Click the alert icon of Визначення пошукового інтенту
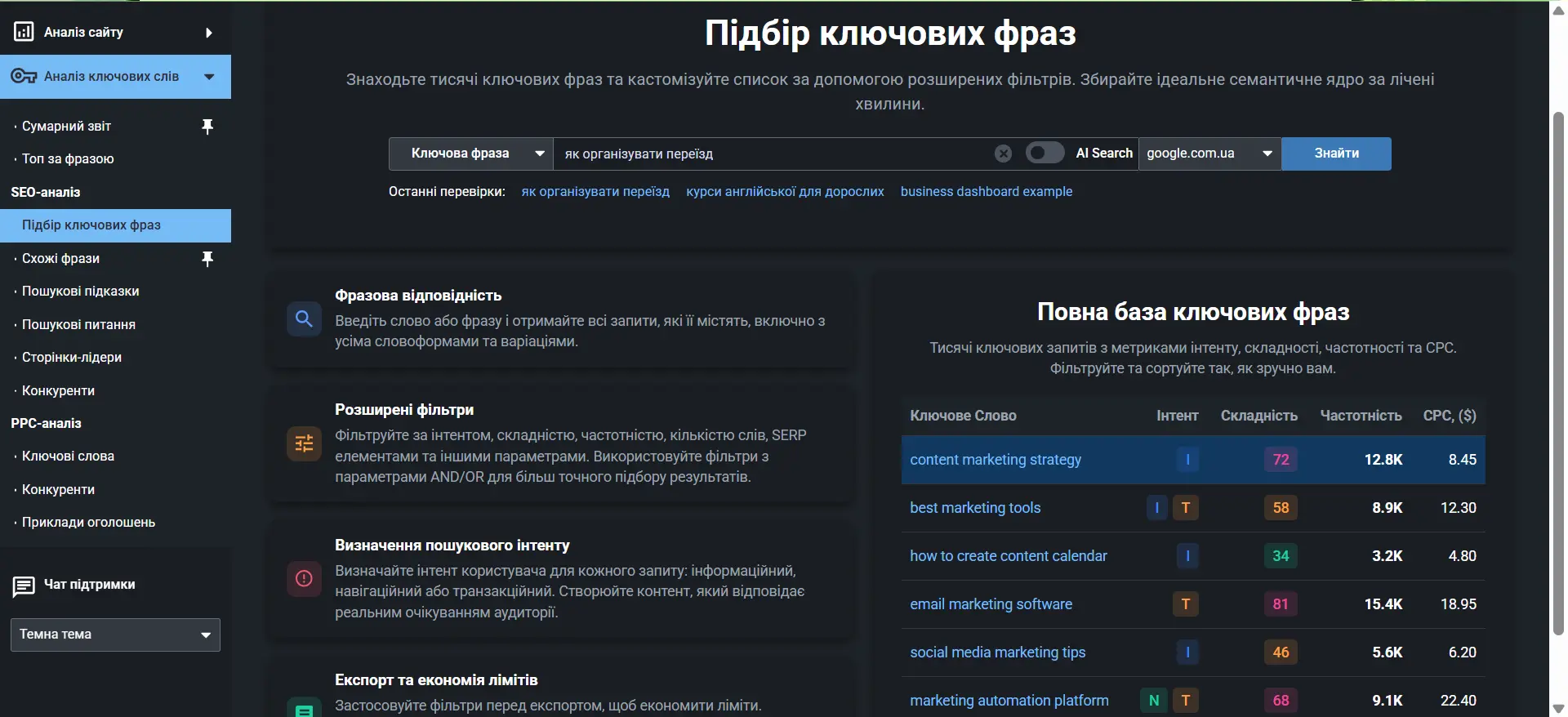 304,578
